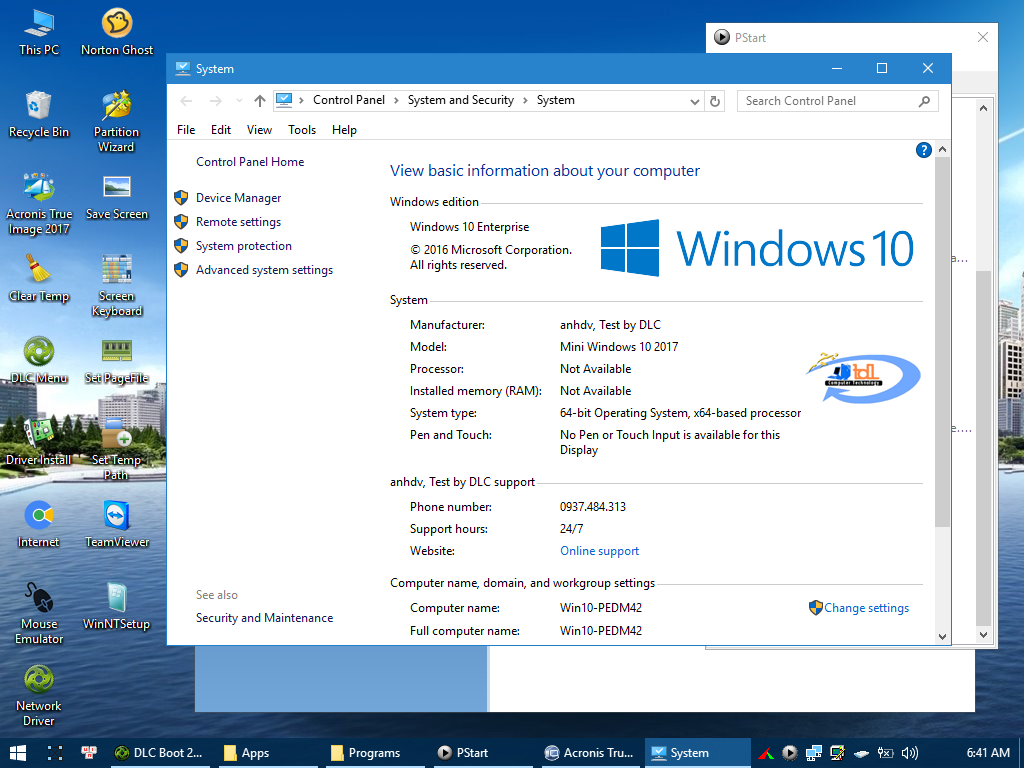Refresh the System control panel page
The image size is (1024, 768).
point(715,101)
